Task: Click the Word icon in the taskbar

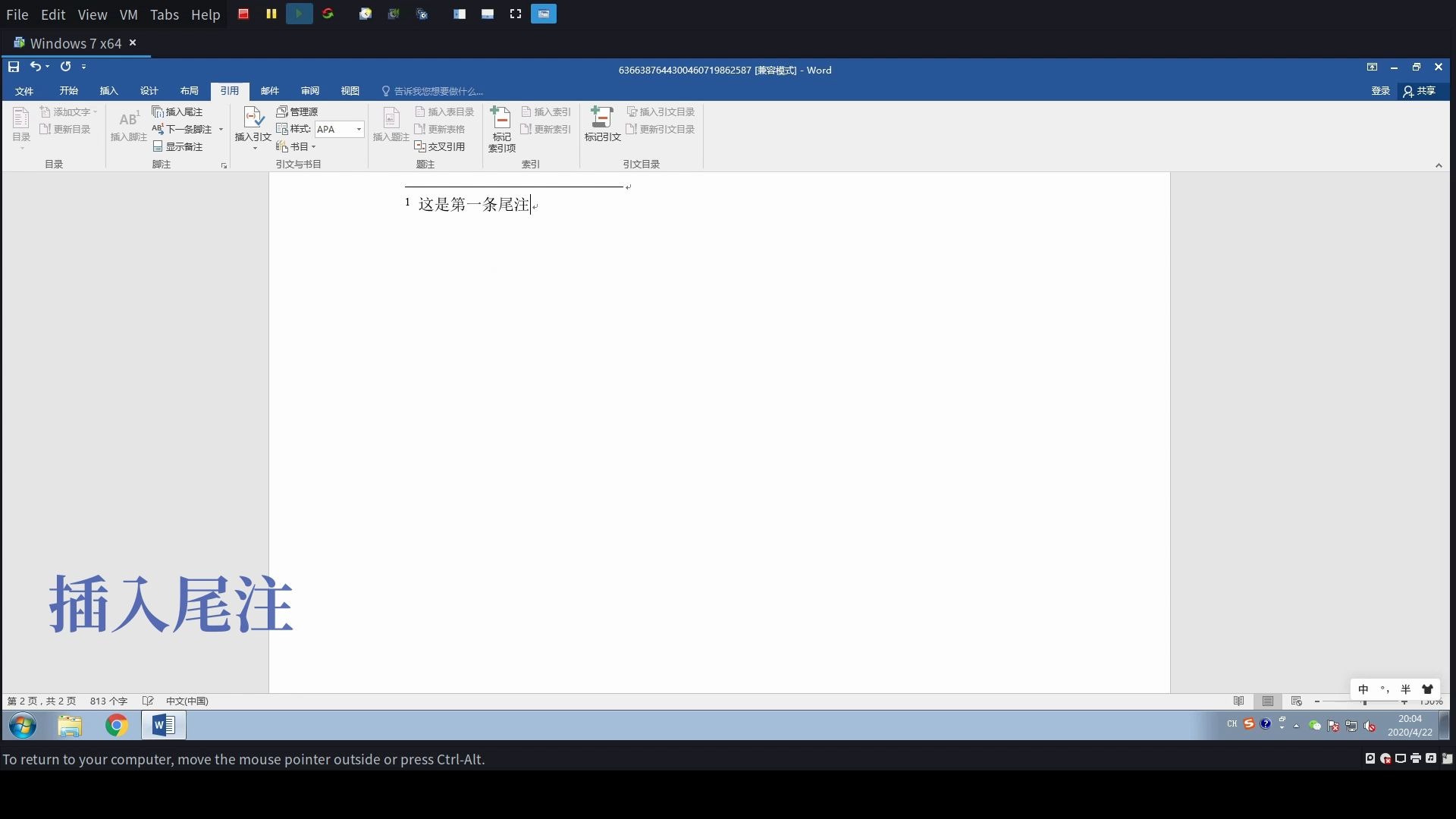Action: (x=163, y=725)
